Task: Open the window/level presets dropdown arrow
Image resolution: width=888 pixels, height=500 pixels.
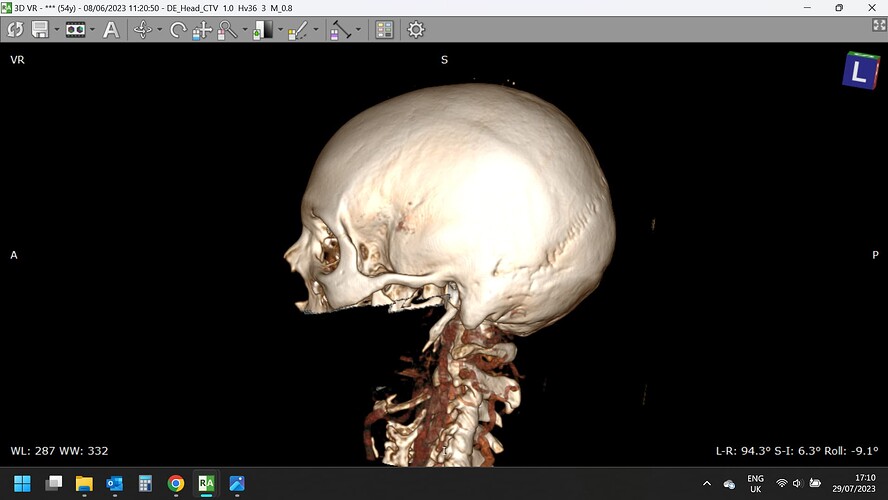Action: tap(280, 29)
